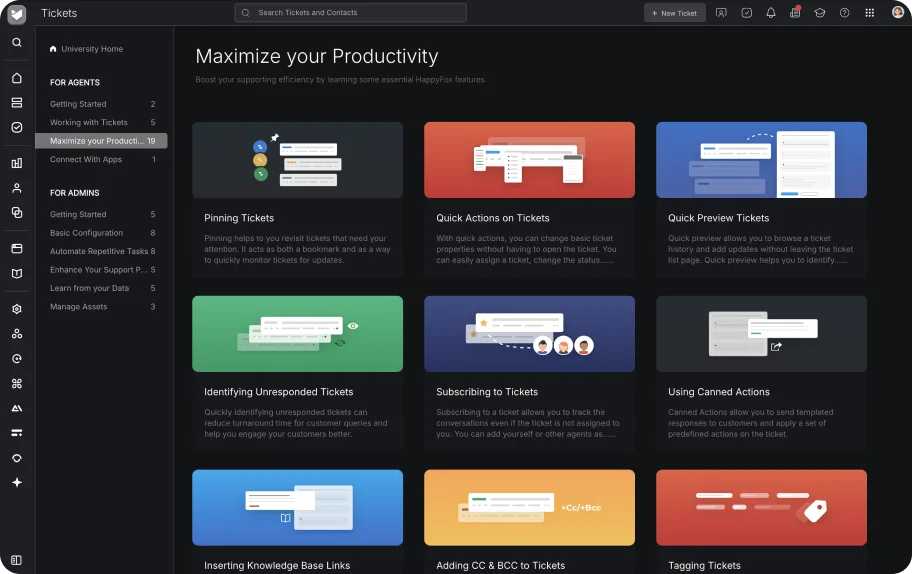Screen dimensions: 912x574
Task: Click the Adding CC & BCC to Tickets title
Action: 501,565
